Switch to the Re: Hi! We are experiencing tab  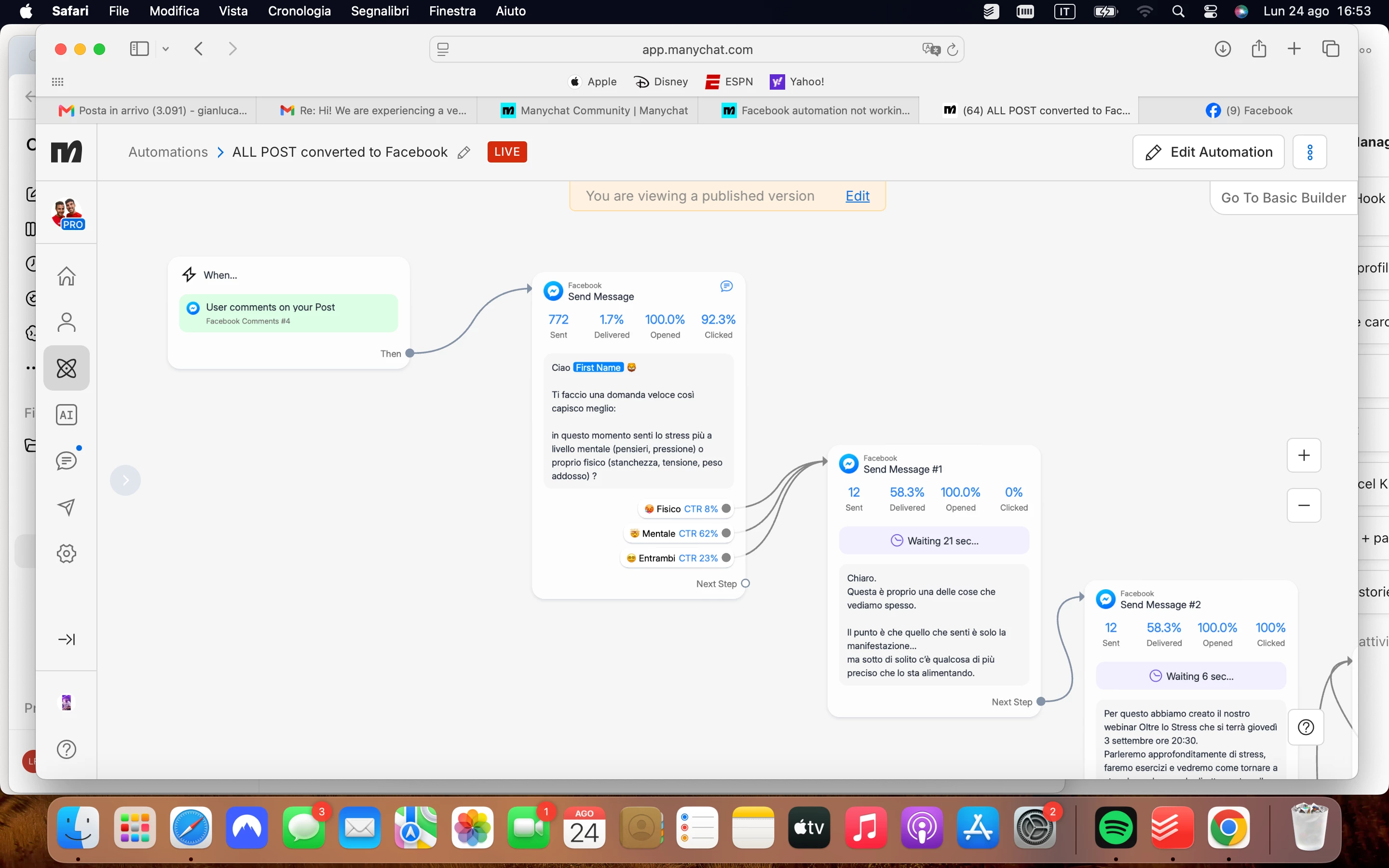(367, 110)
